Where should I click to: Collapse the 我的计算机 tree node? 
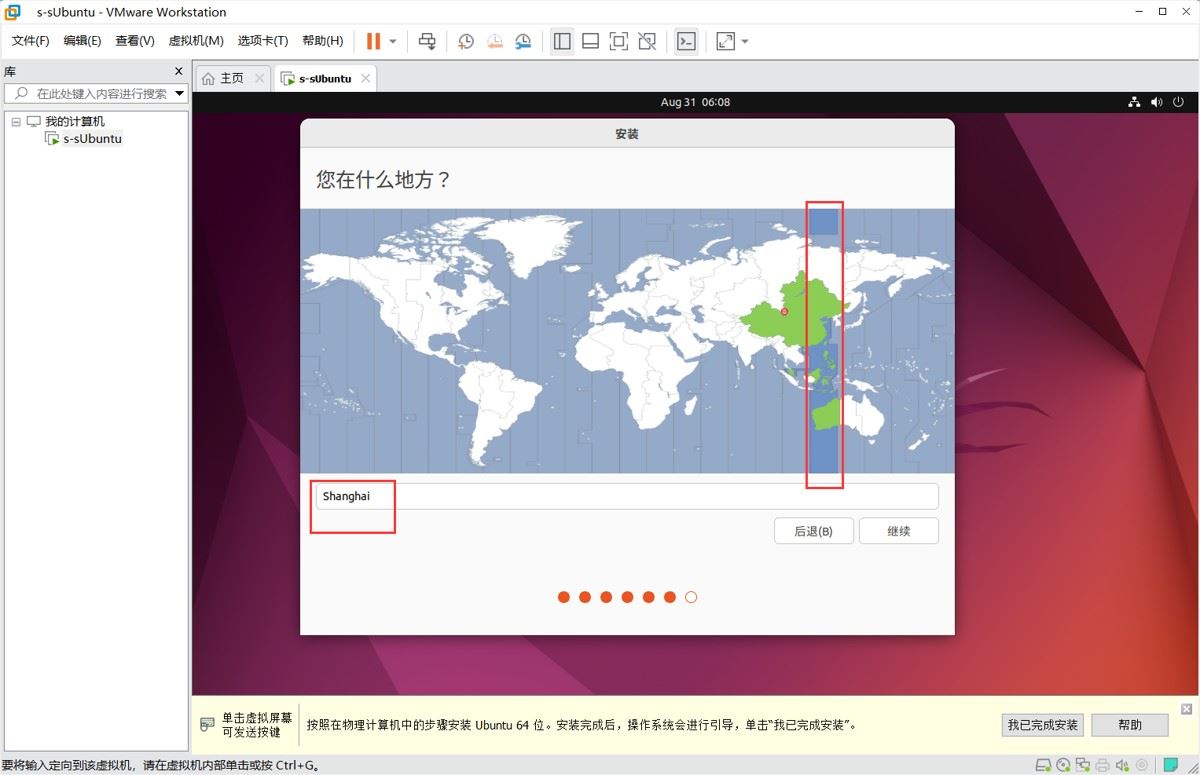coord(16,121)
